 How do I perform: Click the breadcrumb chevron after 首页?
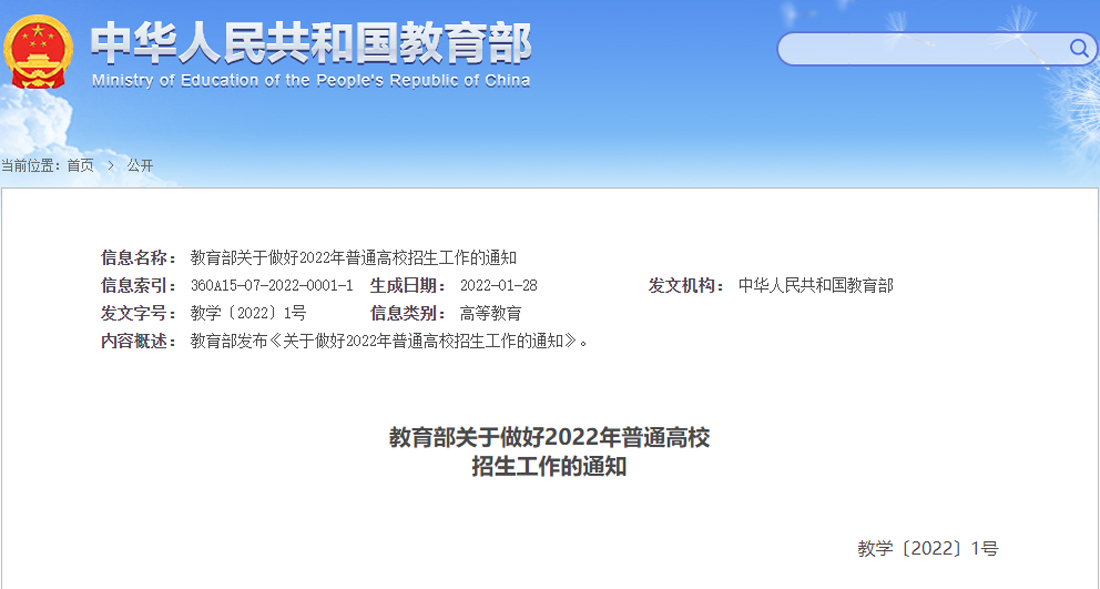(x=110, y=165)
